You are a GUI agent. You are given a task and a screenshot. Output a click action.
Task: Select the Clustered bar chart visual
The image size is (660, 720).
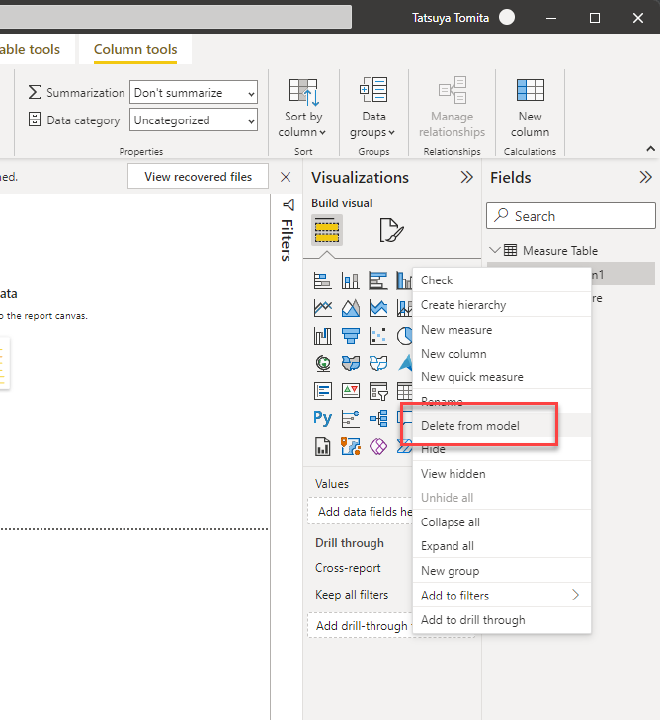pos(378,281)
